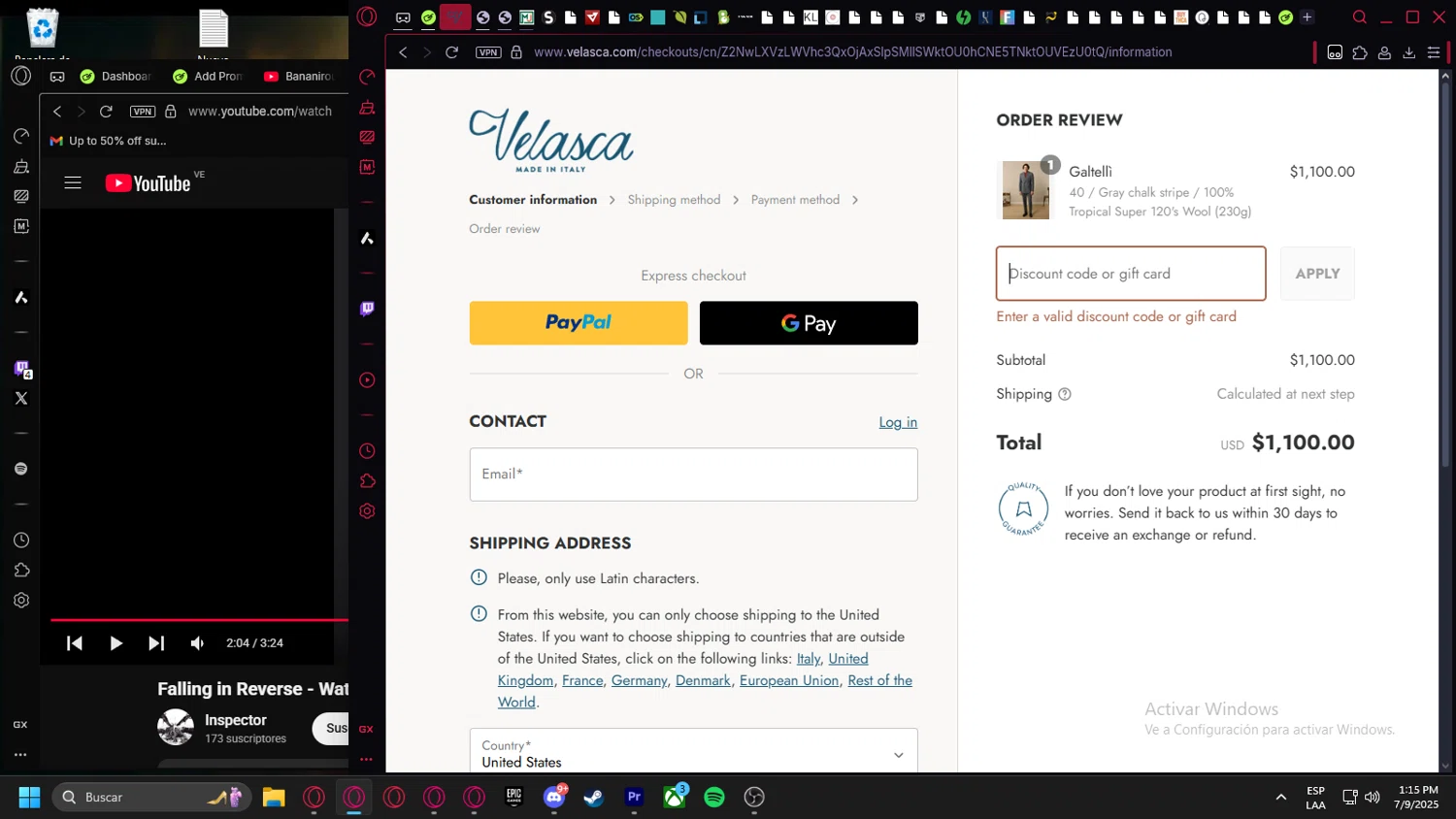The image size is (1456, 819).
Task: Click the Shipping help question mark icon
Action: 1065,394
